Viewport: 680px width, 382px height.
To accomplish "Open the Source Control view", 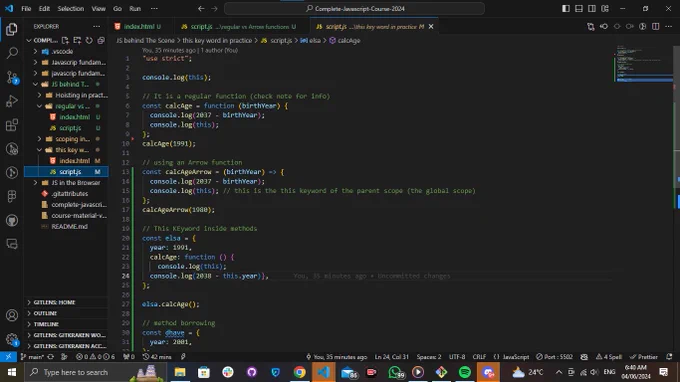I will click(12, 78).
